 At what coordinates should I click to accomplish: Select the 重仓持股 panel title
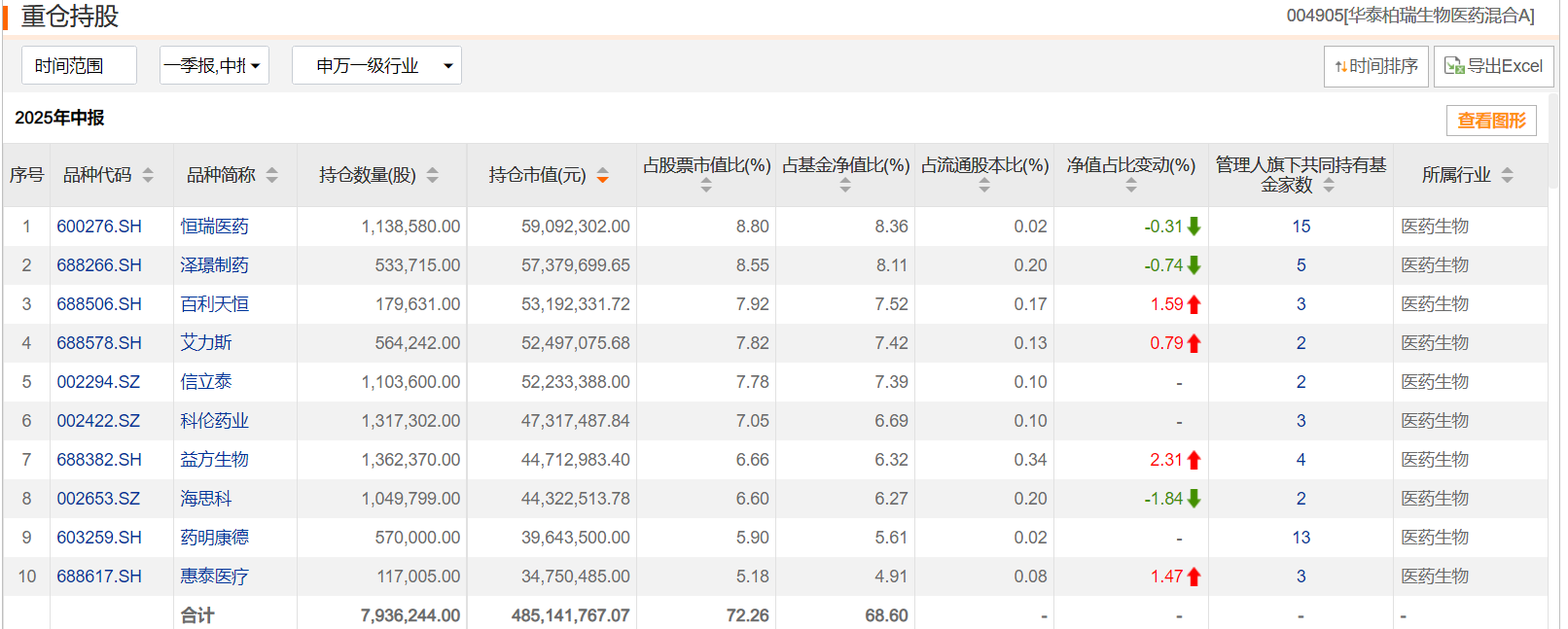point(70,17)
